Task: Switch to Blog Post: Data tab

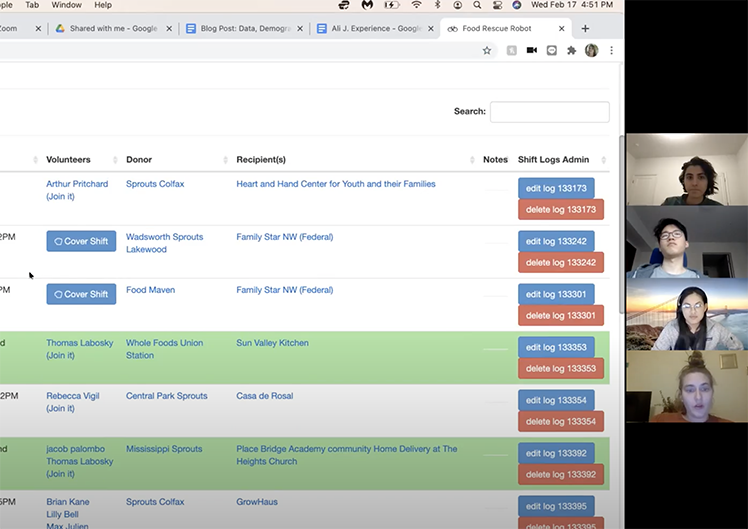Action: [x=245, y=29]
